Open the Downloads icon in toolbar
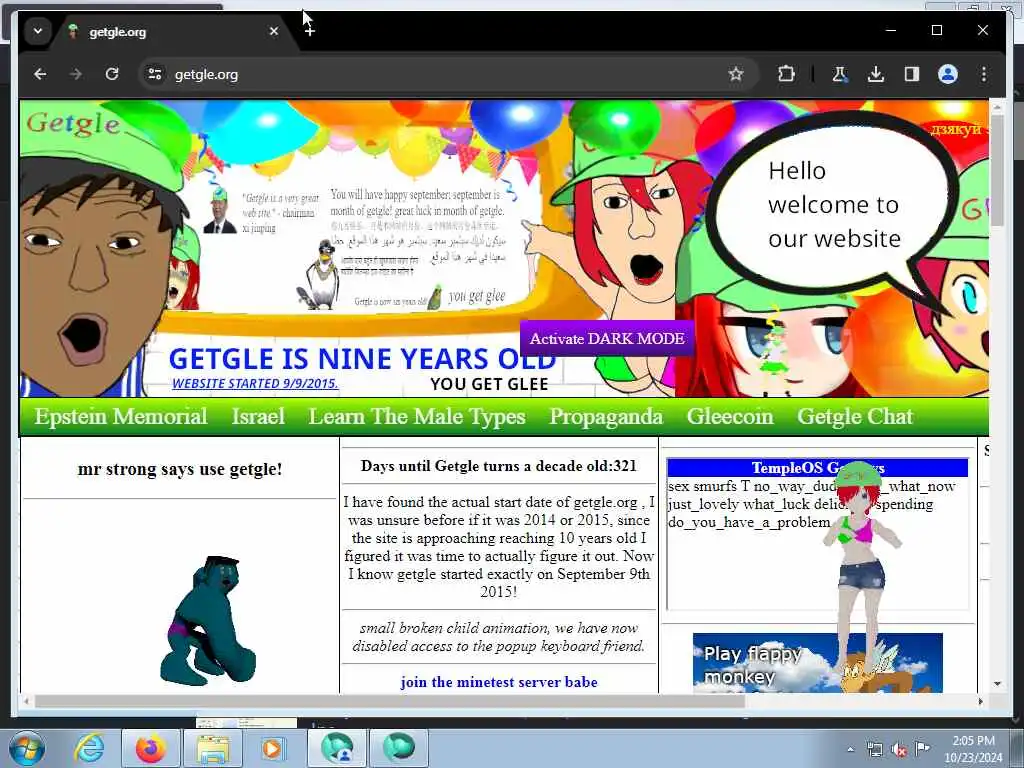 click(x=876, y=74)
